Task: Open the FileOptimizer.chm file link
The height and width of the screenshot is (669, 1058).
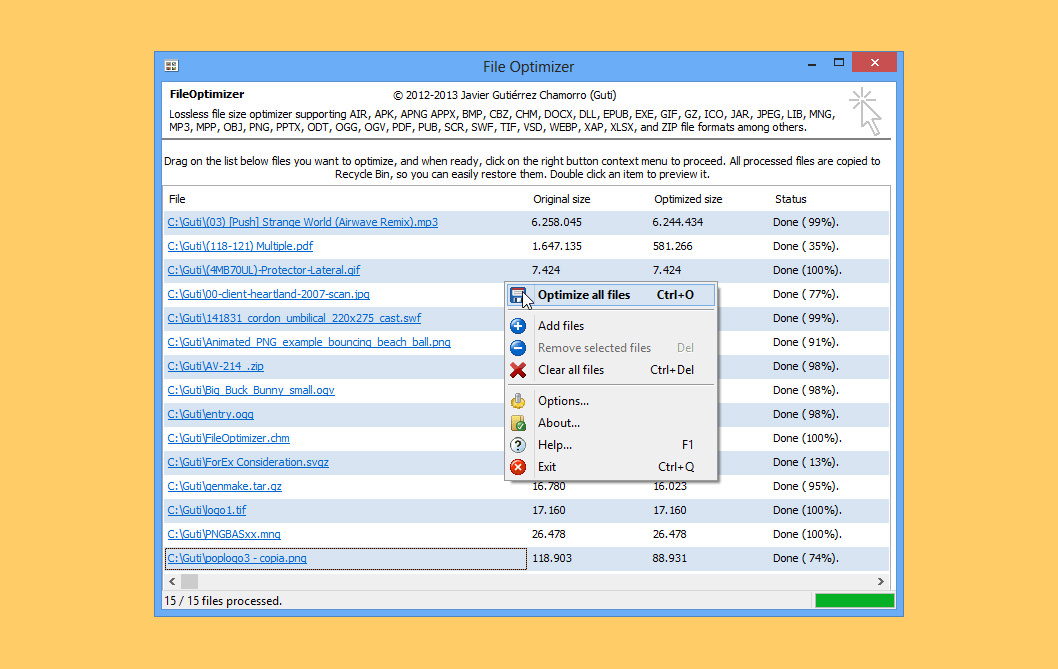Action: pos(228,438)
